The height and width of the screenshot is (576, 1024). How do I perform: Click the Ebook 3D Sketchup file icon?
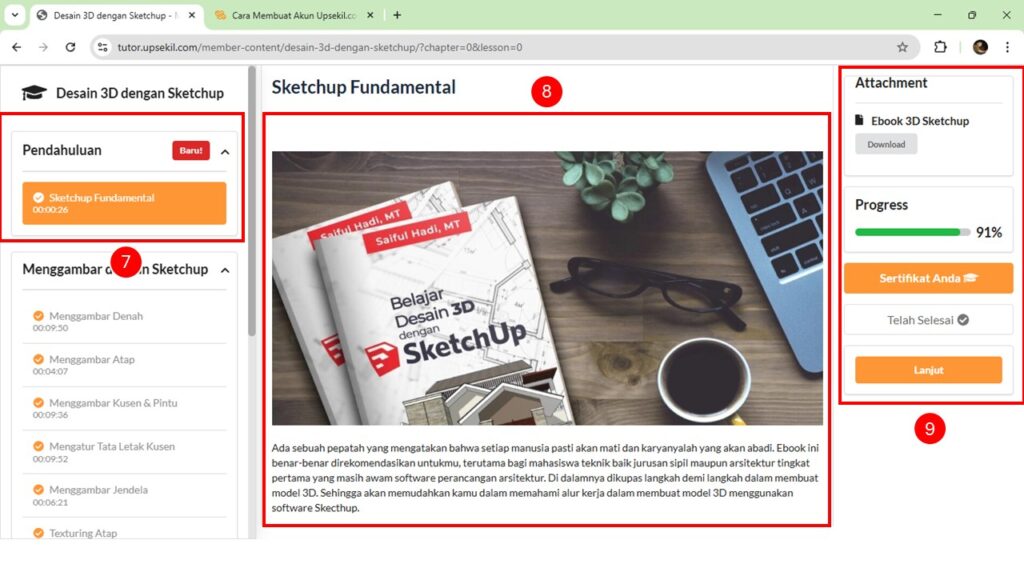pyautogui.click(x=859, y=120)
